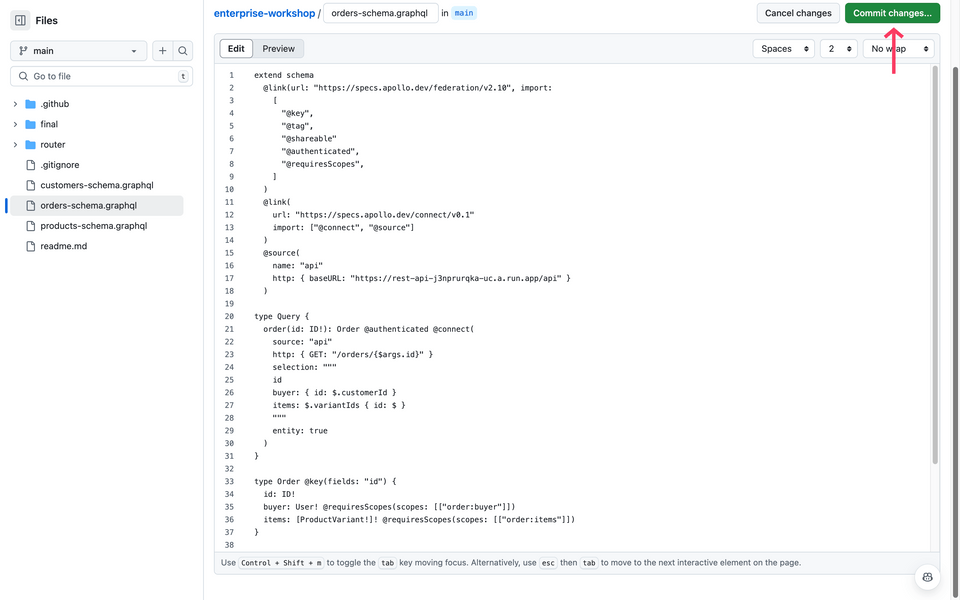This screenshot has width=960, height=600.
Task: Click the .github folder icon
Action: [30, 104]
